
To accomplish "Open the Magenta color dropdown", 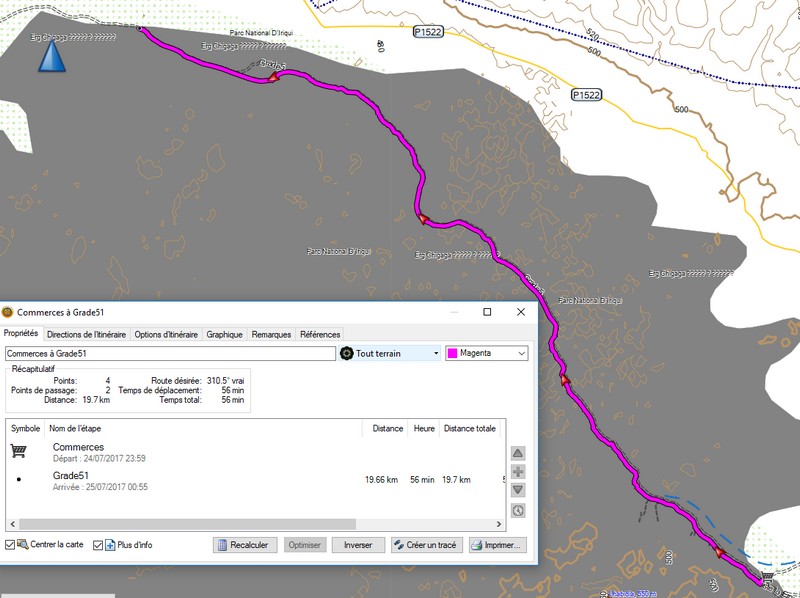I will pos(520,353).
